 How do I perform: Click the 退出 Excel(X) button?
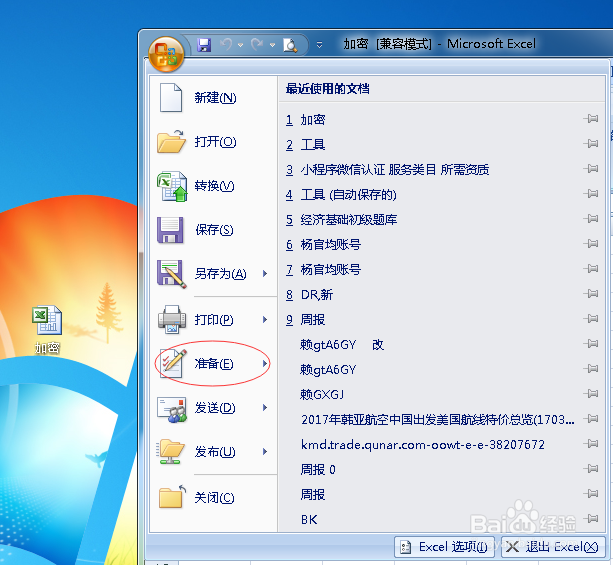point(552,547)
